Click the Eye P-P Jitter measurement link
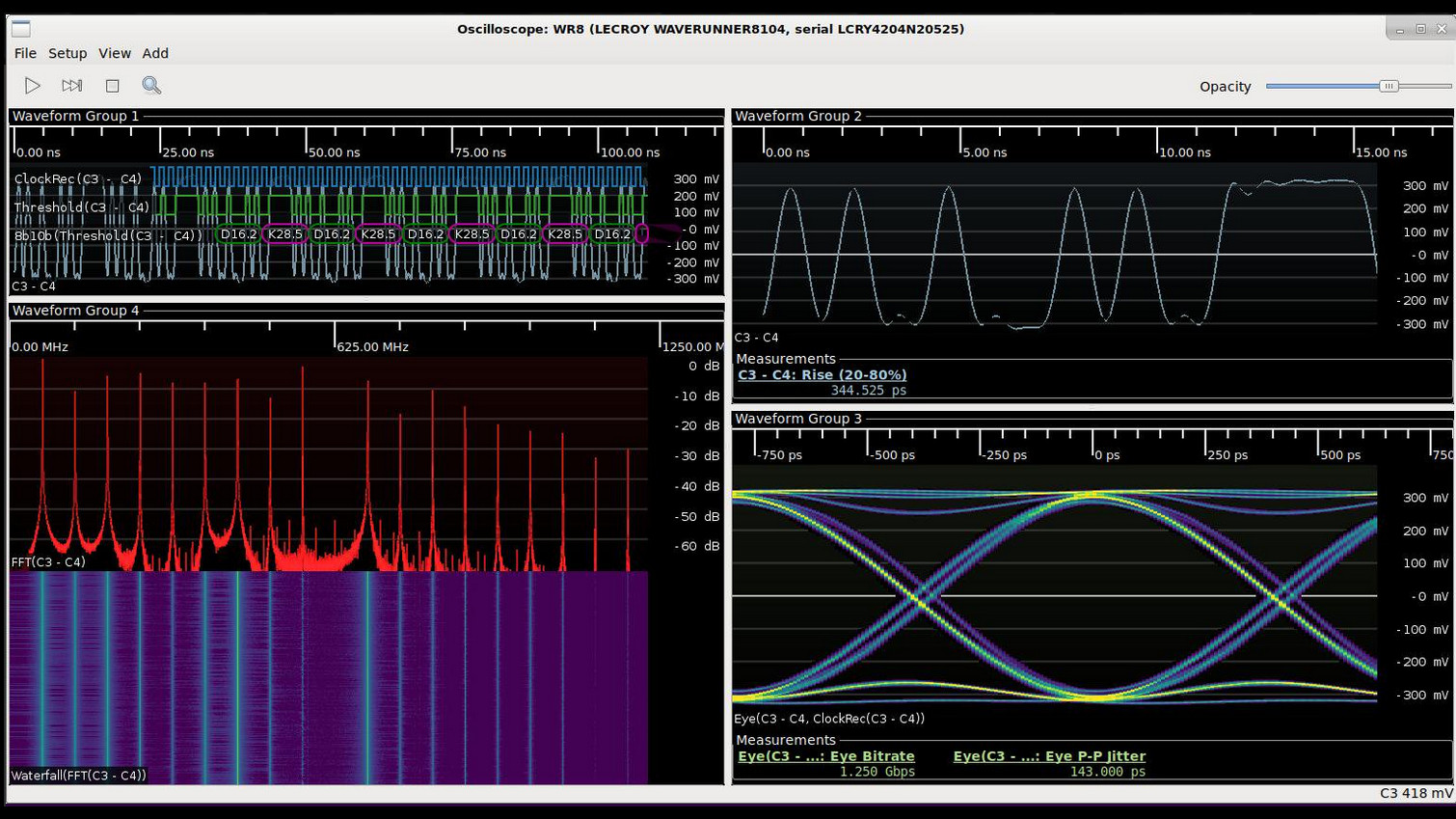 coord(1049,756)
